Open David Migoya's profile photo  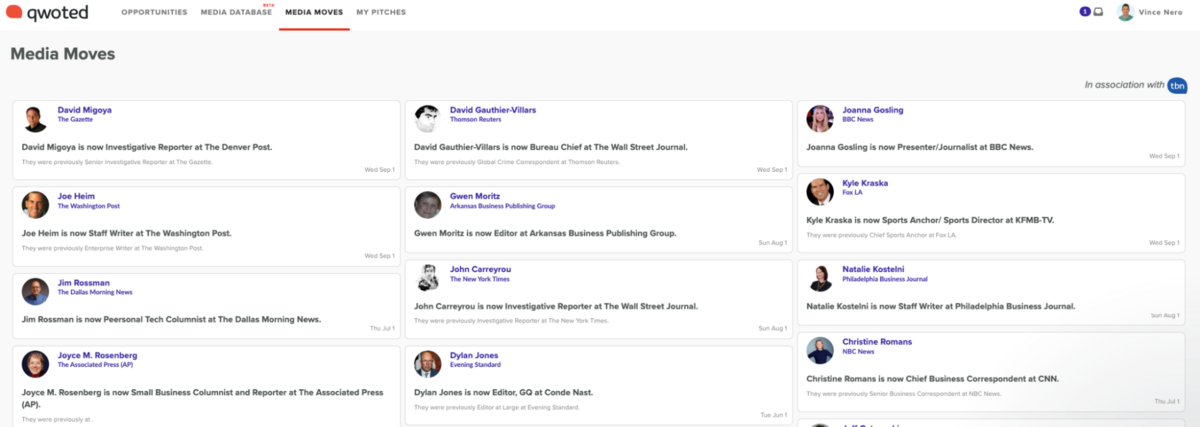(x=35, y=118)
